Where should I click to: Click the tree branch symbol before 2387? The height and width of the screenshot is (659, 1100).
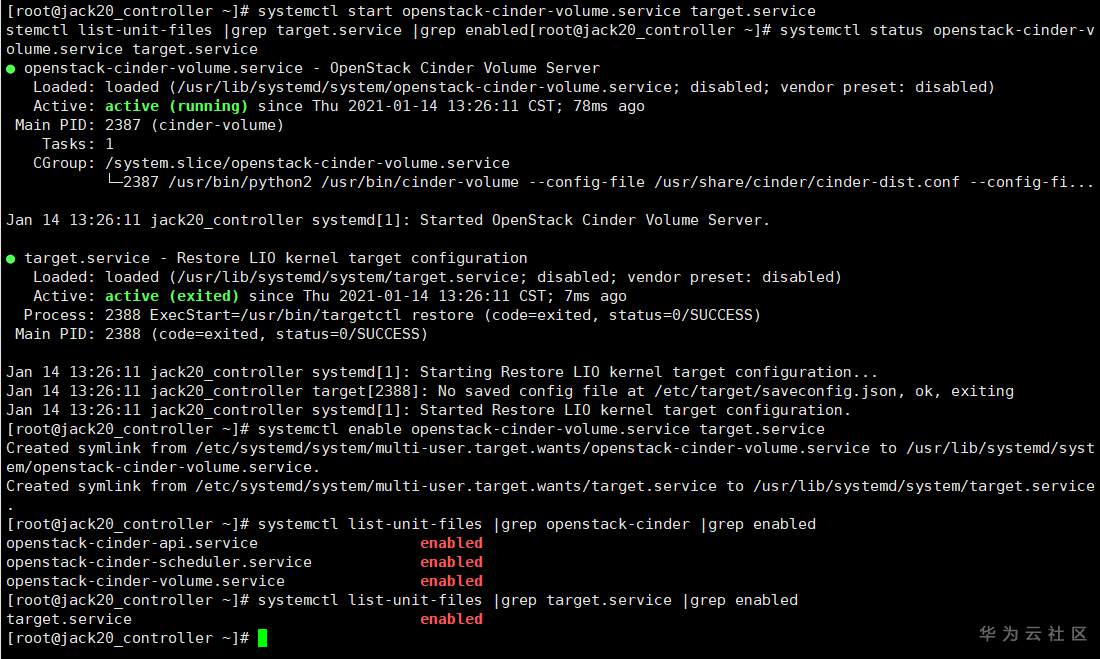(113, 182)
